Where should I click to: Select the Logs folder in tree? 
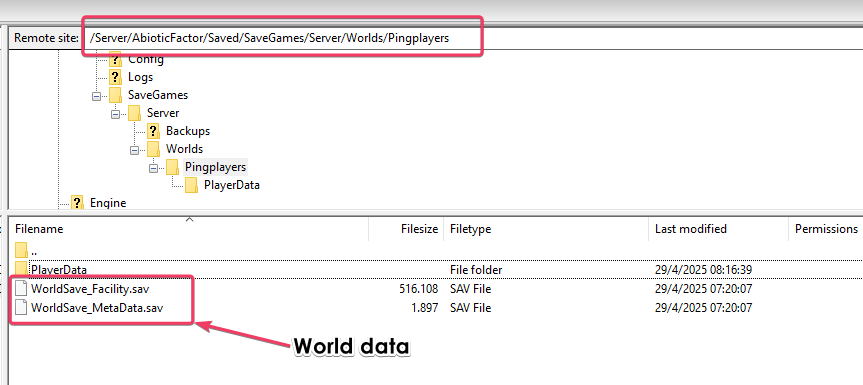(140, 77)
